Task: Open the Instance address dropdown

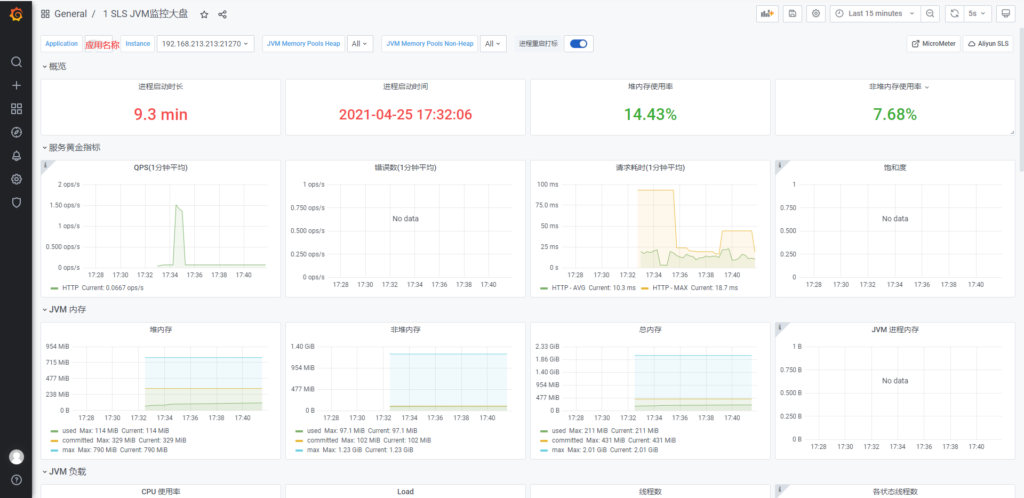Action: click(206, 44)
